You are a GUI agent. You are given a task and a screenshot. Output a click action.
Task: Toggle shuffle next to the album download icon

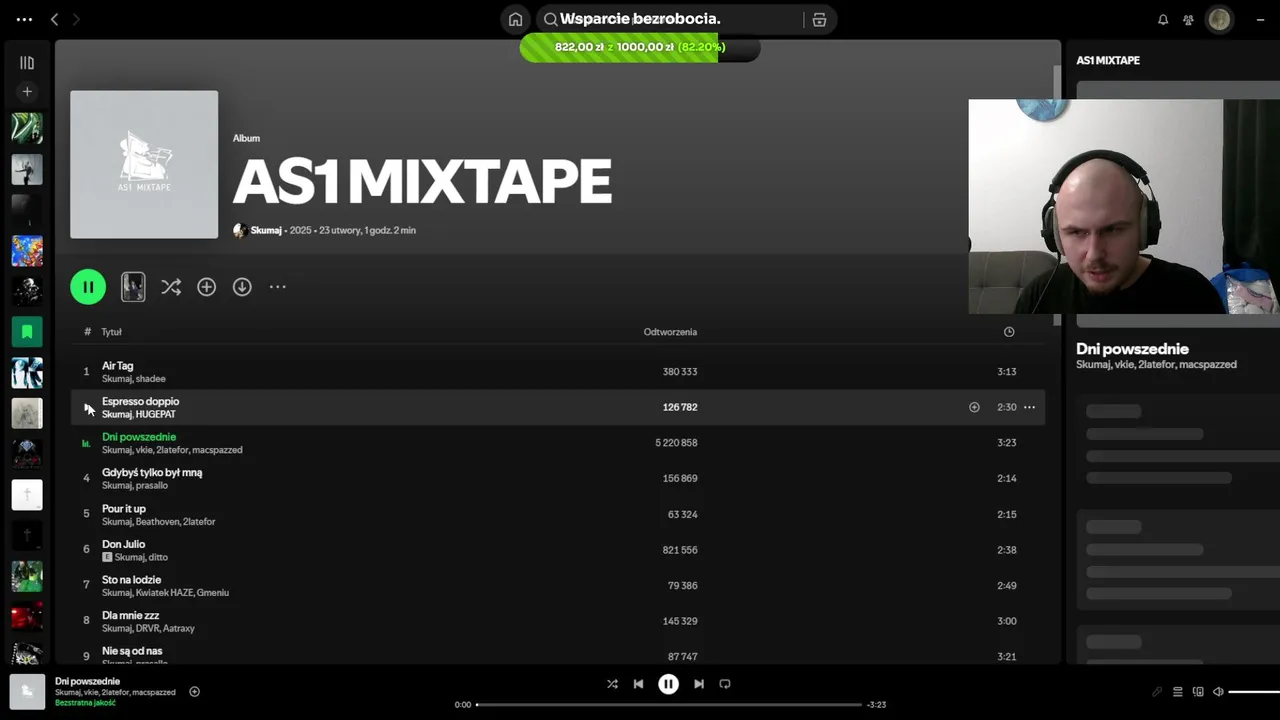171,287
